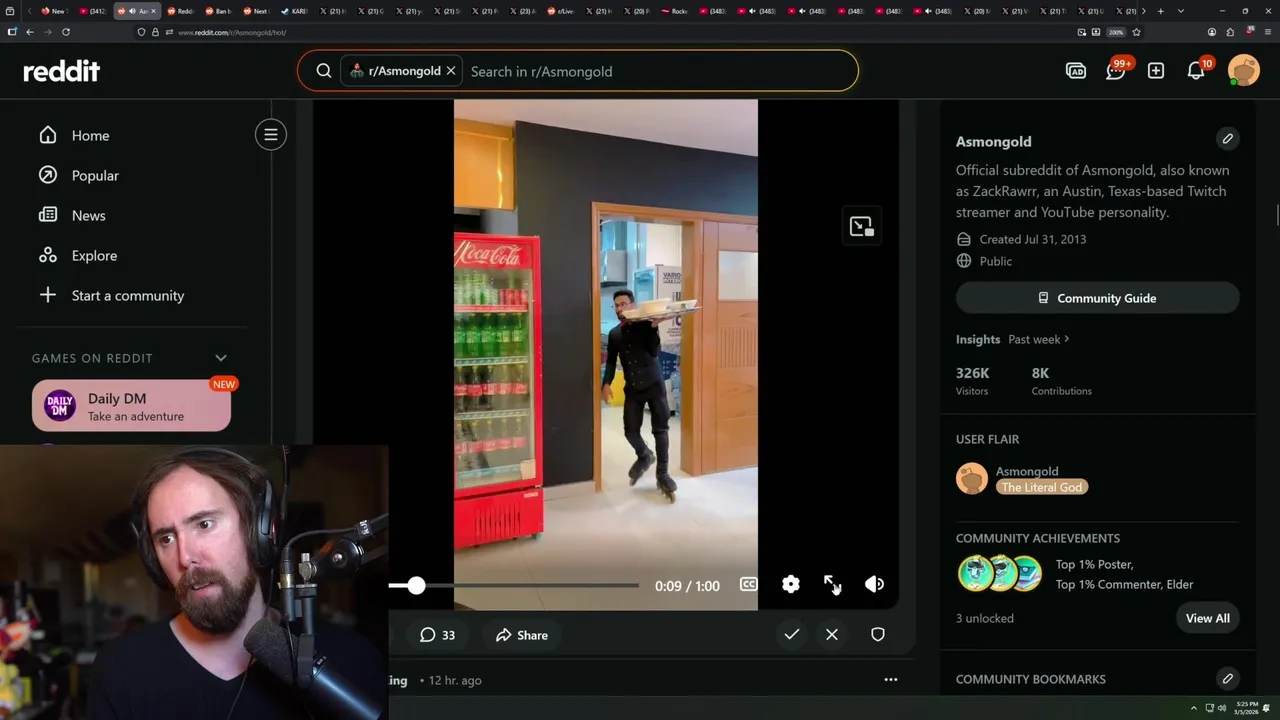Open system volume control
Image resolution: width=1280 pixels, height=720 pixels.
[1221, 708]
